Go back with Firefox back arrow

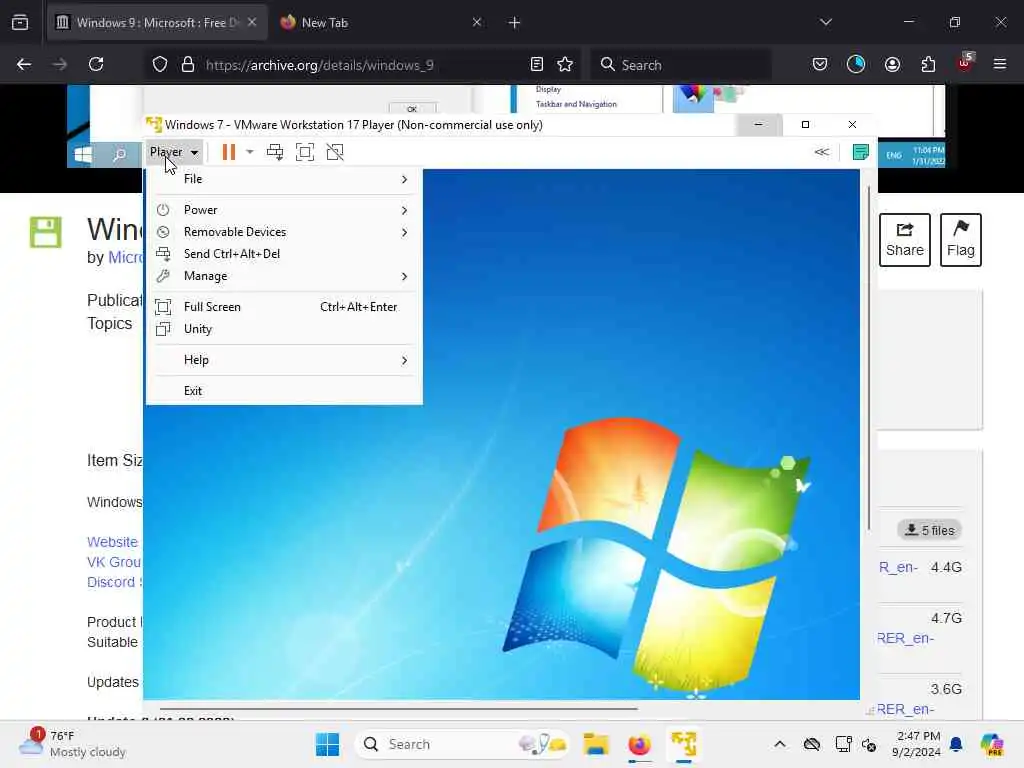[x=24, y=64]
